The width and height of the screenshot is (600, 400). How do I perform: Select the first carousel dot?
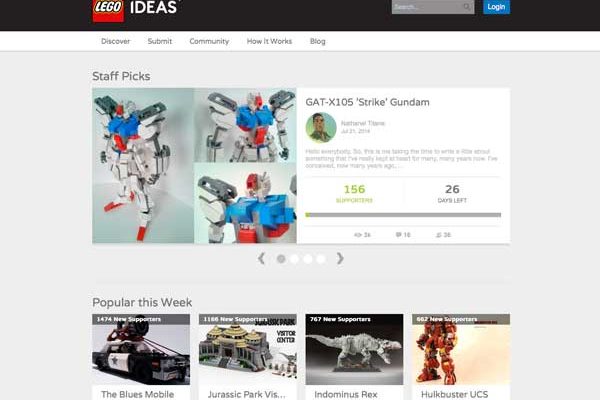(281, 259)
